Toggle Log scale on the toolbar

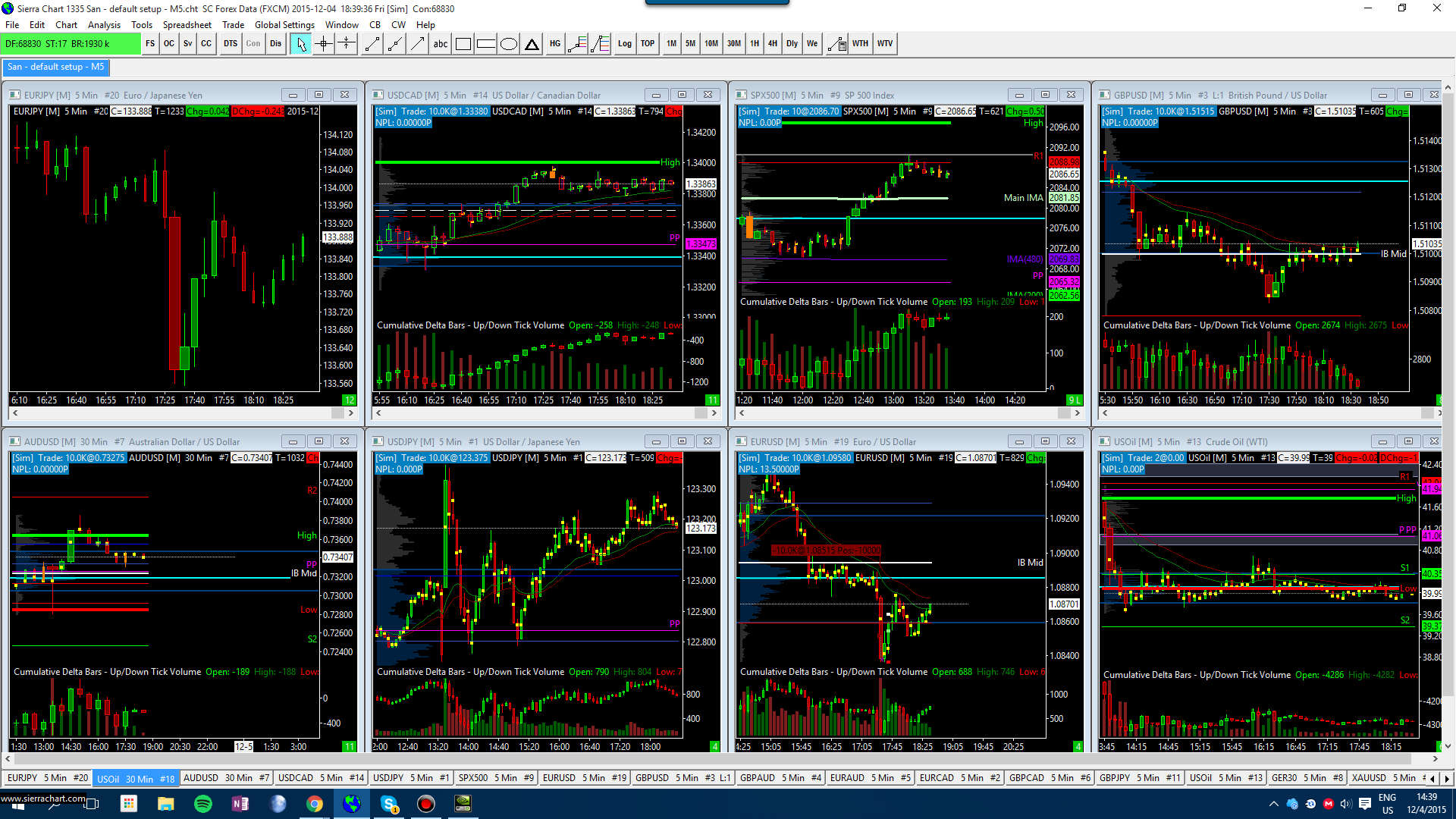[624, 44]
